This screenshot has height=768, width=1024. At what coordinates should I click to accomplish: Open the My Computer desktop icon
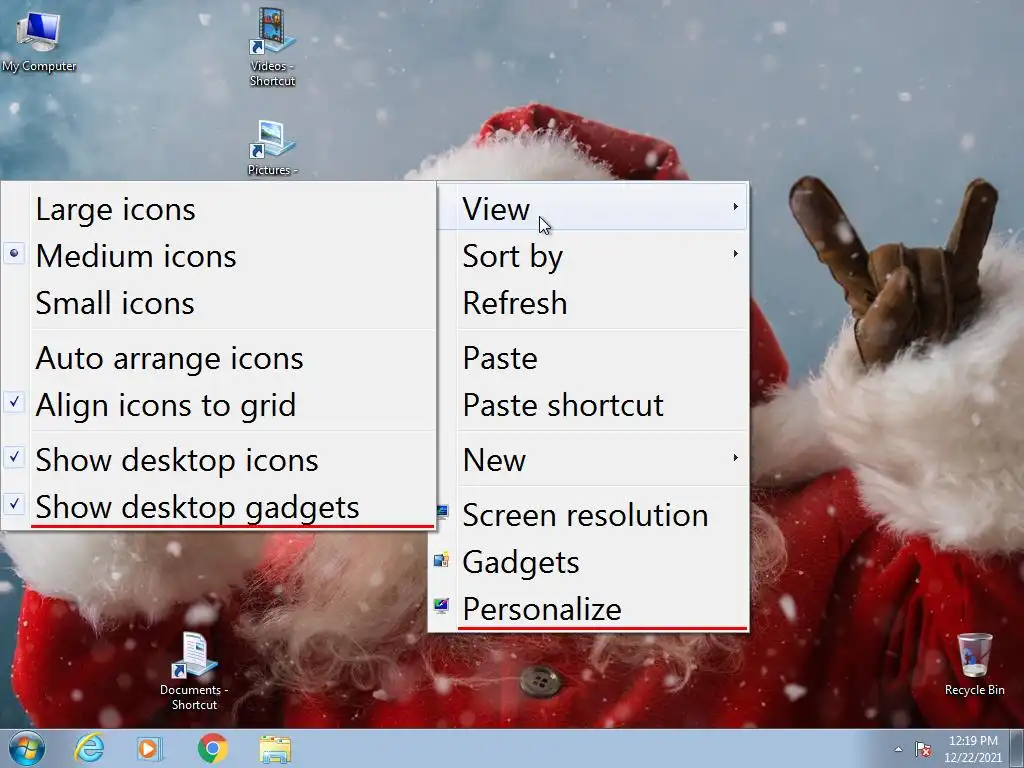(x=39, y=40)
